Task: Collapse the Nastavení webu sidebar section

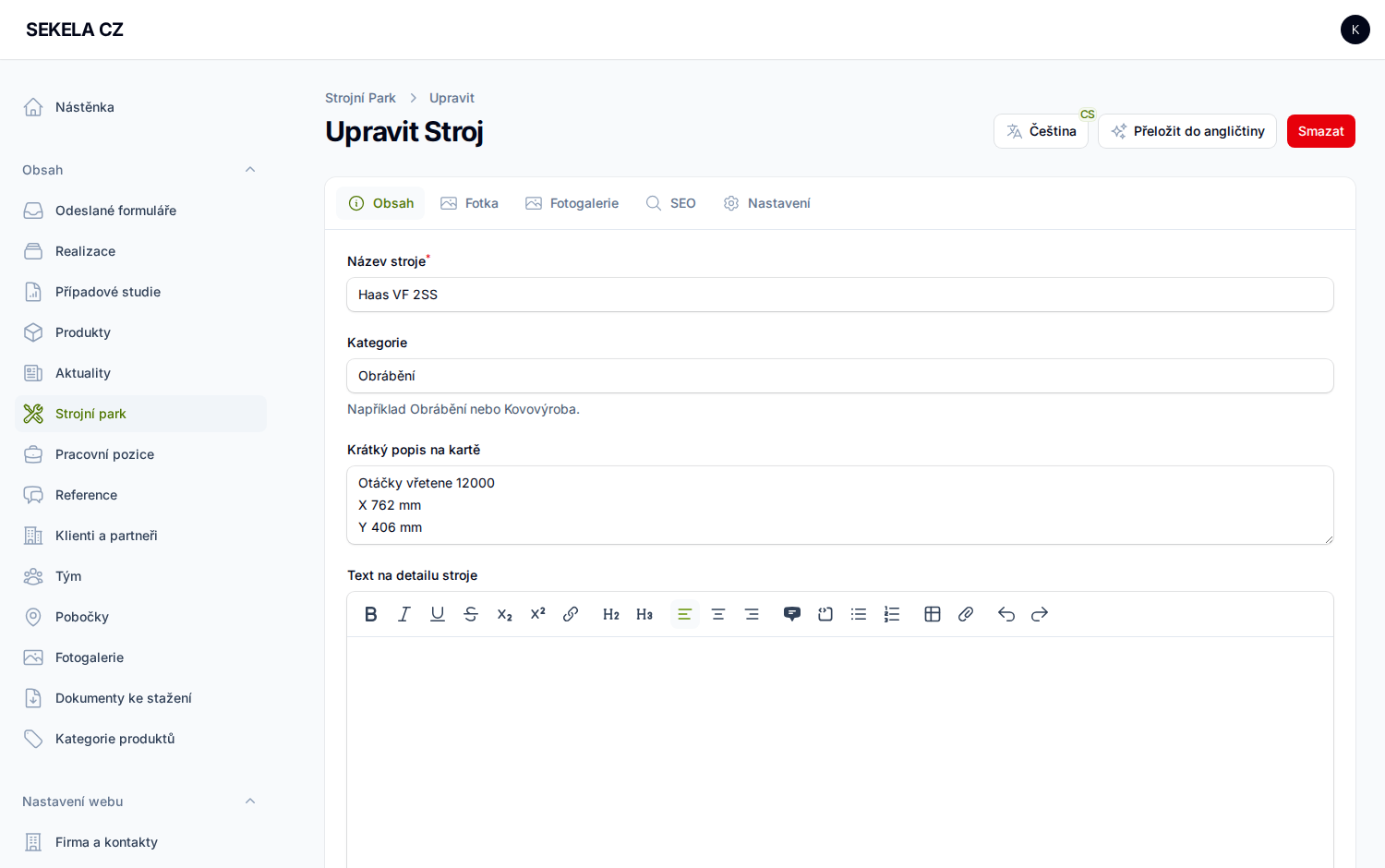Action: (250, 802)
